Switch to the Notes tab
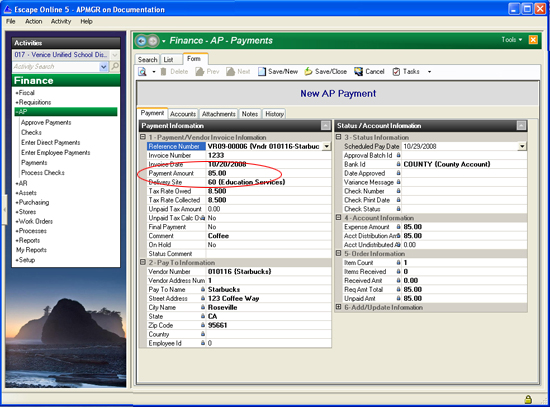The width and height of the screenshot is (550, 407). 250,114
